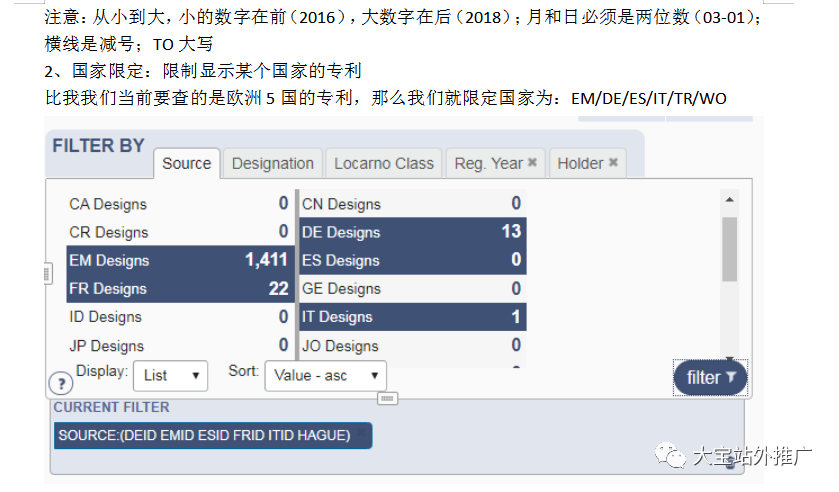839x492 pixels.
Task: Click the panel resize handle below Sort
Action: [x=387, y=398]
